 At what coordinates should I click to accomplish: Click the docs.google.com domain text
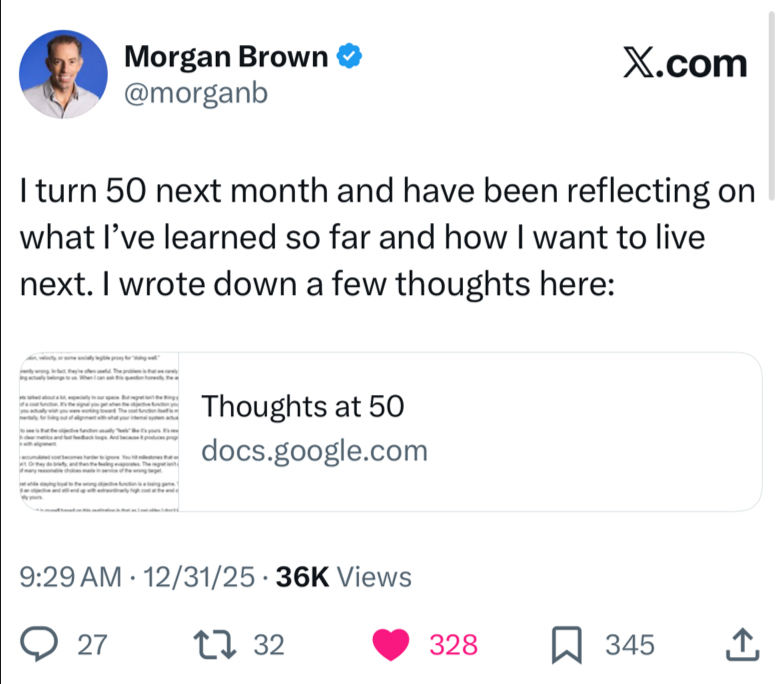314,451
